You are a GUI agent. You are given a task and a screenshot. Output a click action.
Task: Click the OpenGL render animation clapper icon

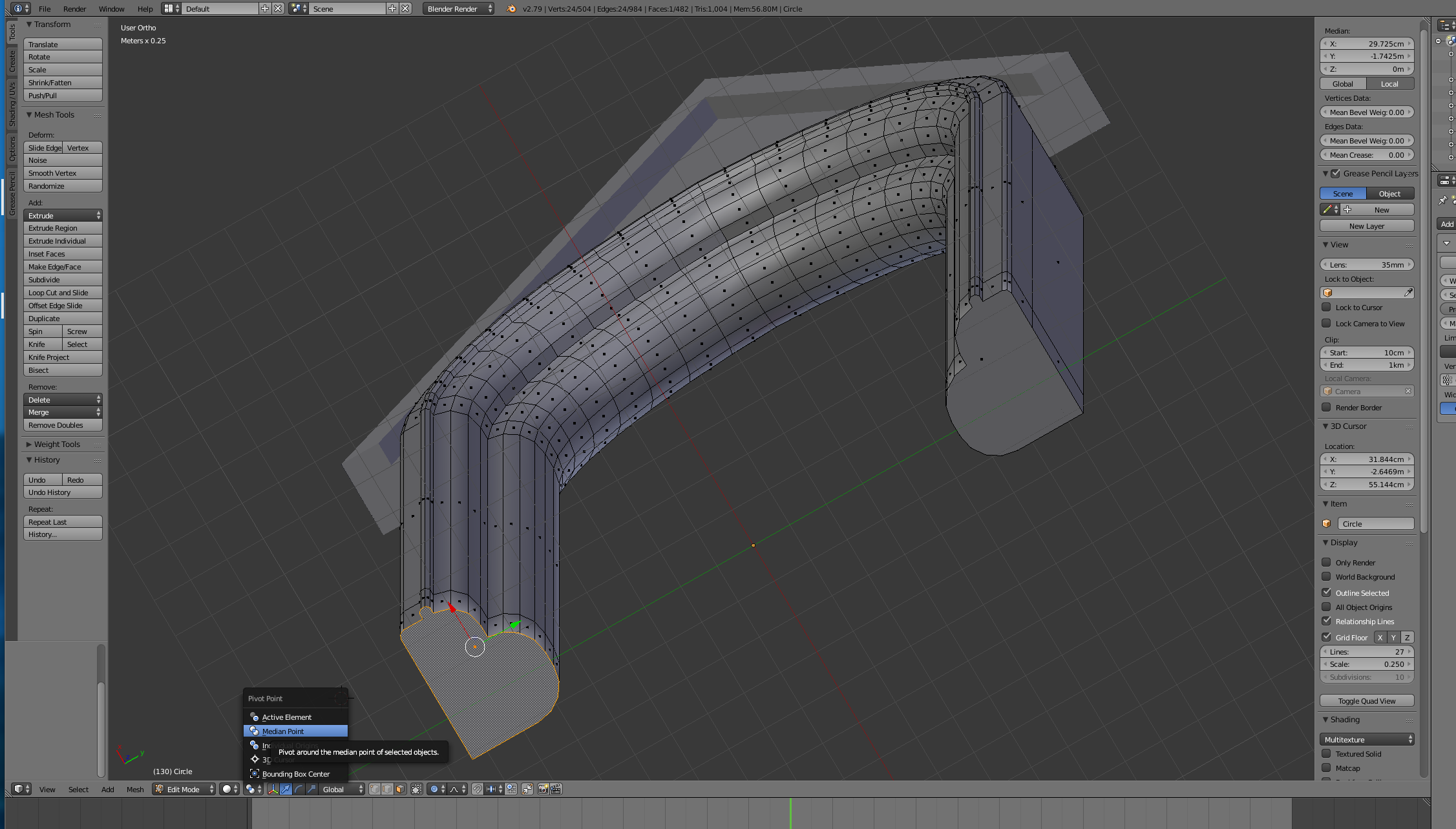click(x=556, y=789)
